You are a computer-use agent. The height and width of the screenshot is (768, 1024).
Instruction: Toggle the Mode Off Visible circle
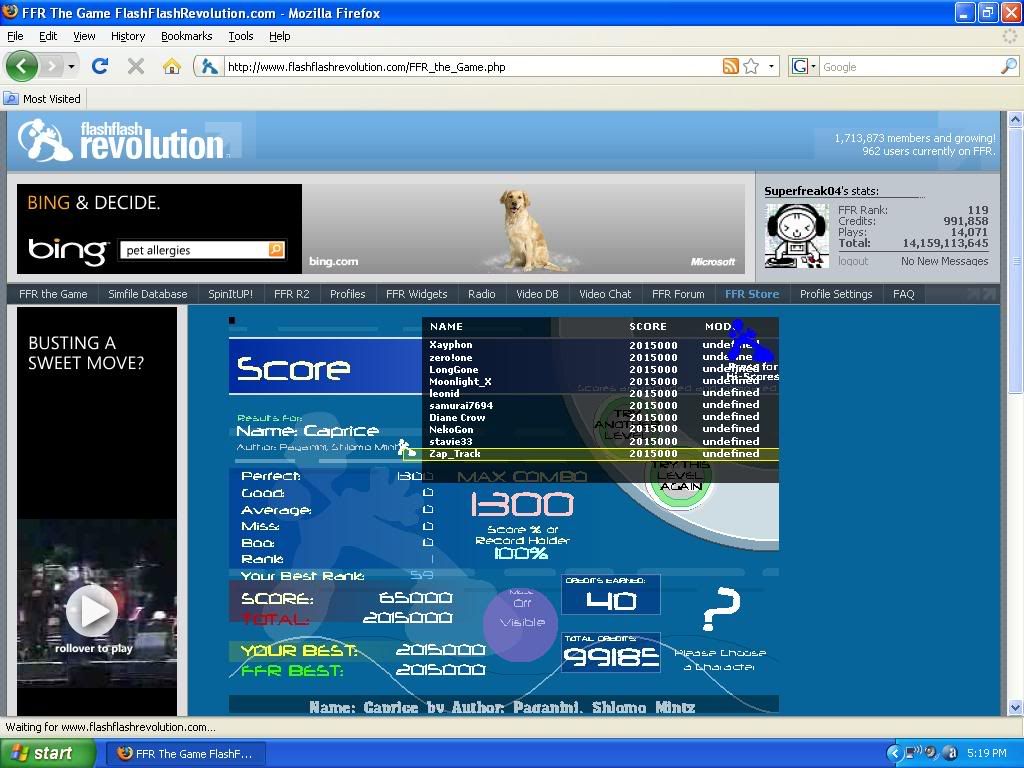tap(521, 622)
